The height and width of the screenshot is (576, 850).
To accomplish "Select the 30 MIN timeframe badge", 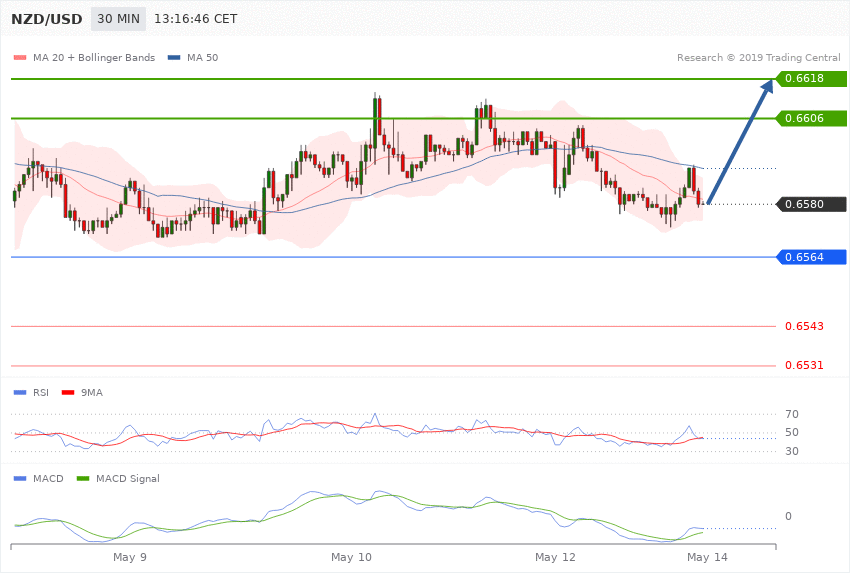I will click(118, 19).
